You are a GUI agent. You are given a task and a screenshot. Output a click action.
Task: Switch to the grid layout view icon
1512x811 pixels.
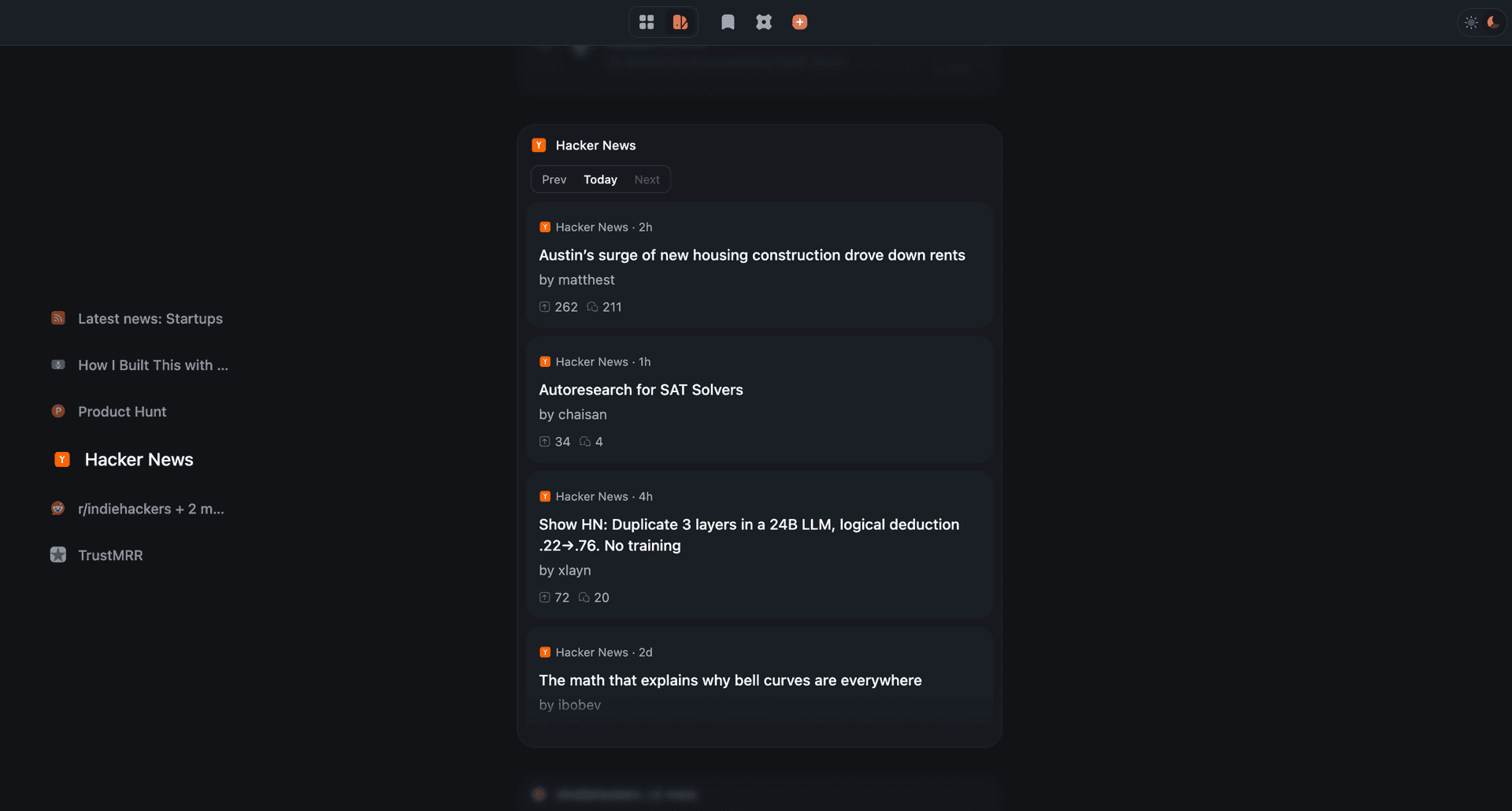click(647, 22)
